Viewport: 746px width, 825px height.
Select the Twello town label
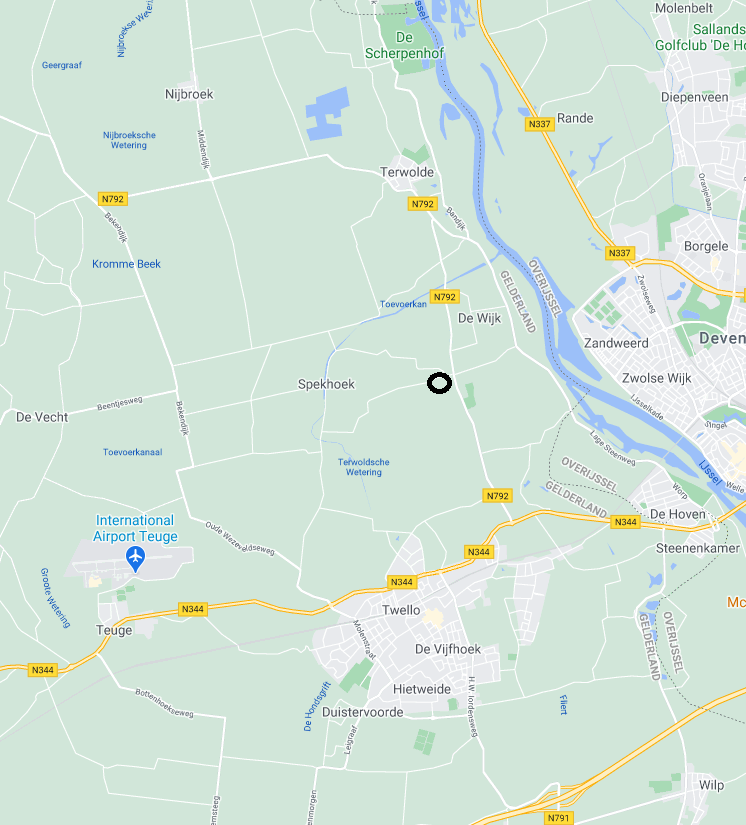pyautogui.click(x=401, y=610)
